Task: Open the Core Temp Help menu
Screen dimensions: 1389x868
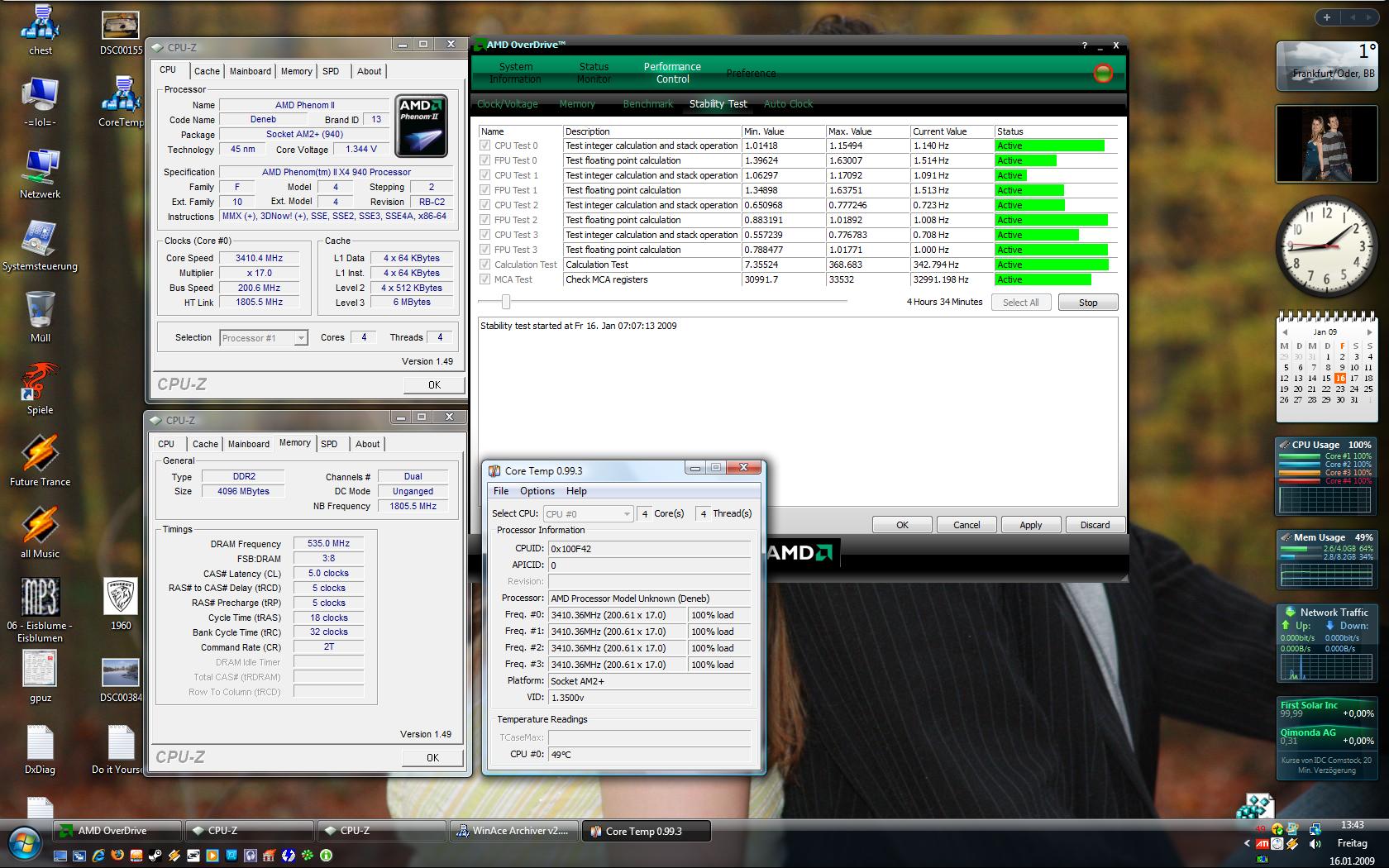Action: 576,491
